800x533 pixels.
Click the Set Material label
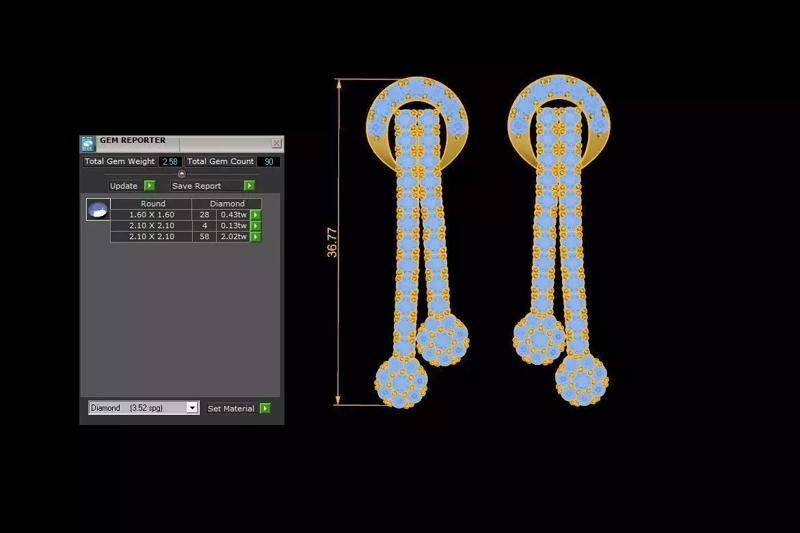point(231,409)
